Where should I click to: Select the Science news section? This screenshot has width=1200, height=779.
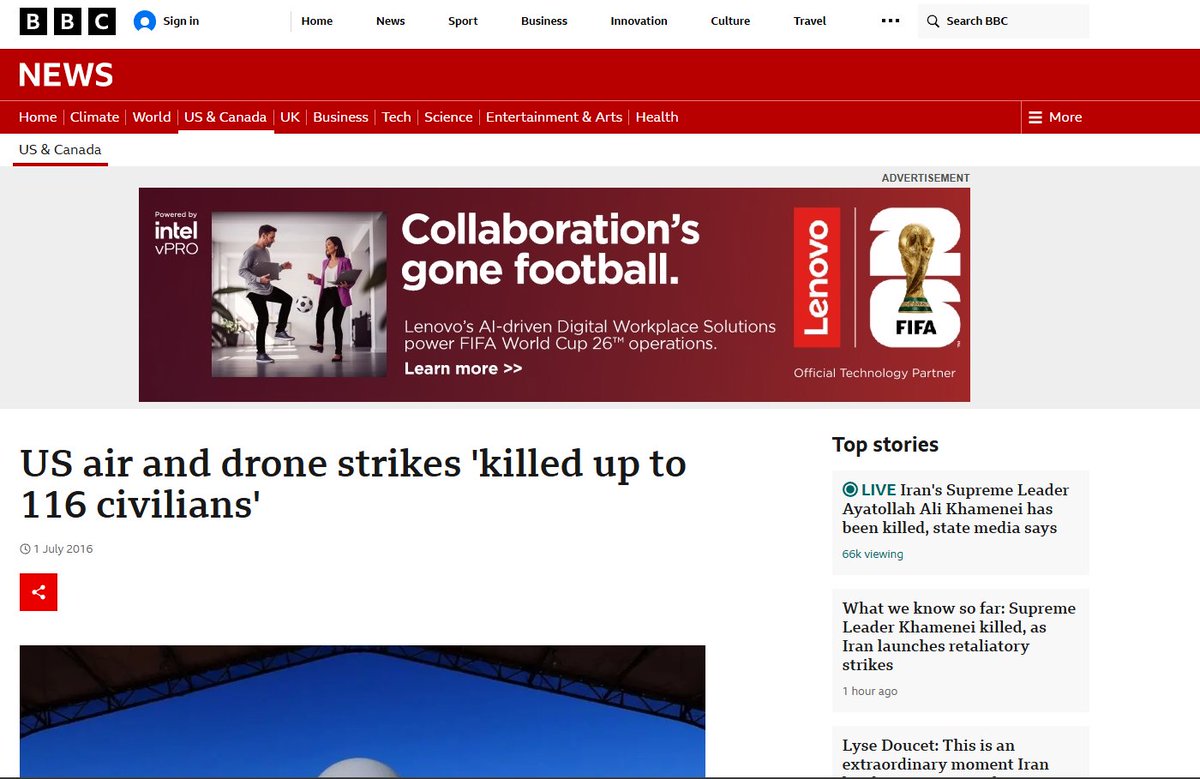point(448,117)
